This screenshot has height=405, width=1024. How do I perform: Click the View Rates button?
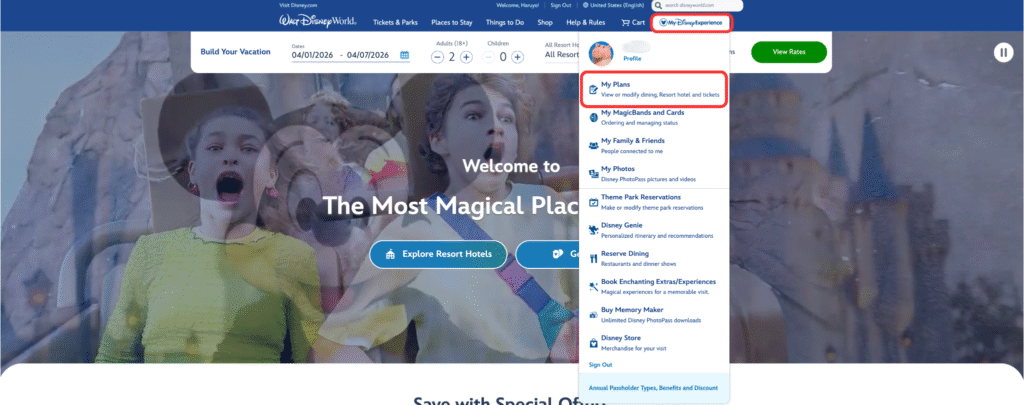pos(789,52)
